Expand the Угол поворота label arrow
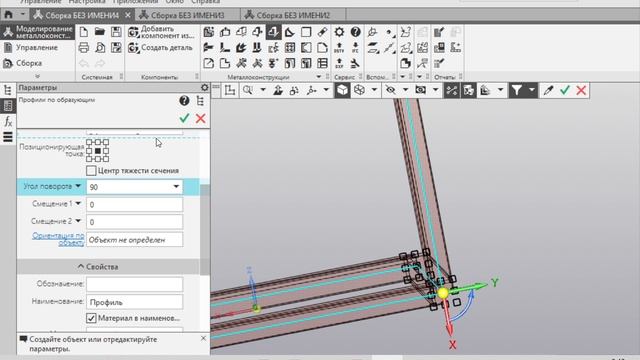Screen dimensions: 640x360 click(x=78, y=186)
